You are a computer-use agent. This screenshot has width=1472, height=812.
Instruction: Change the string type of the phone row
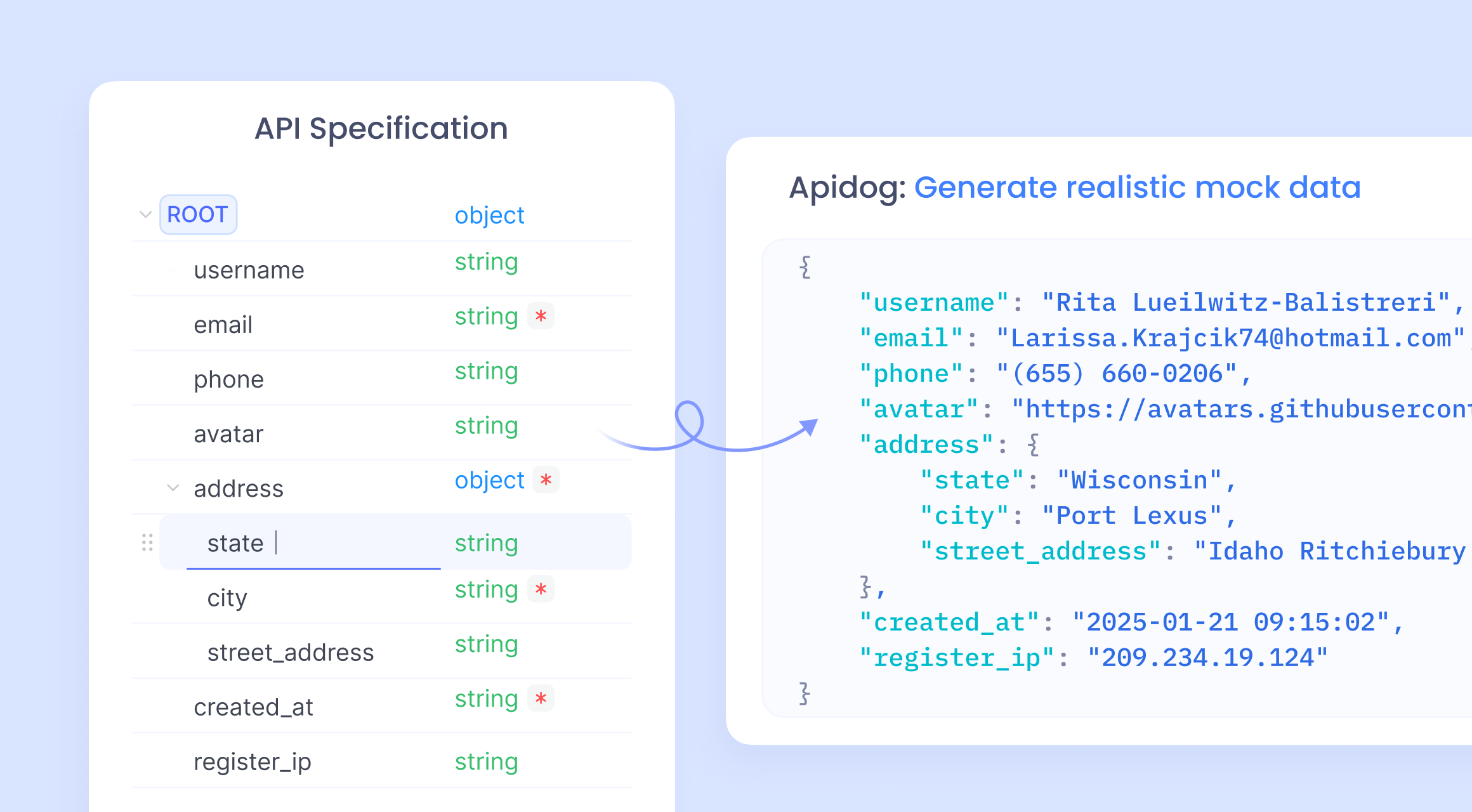pos(486,371)
